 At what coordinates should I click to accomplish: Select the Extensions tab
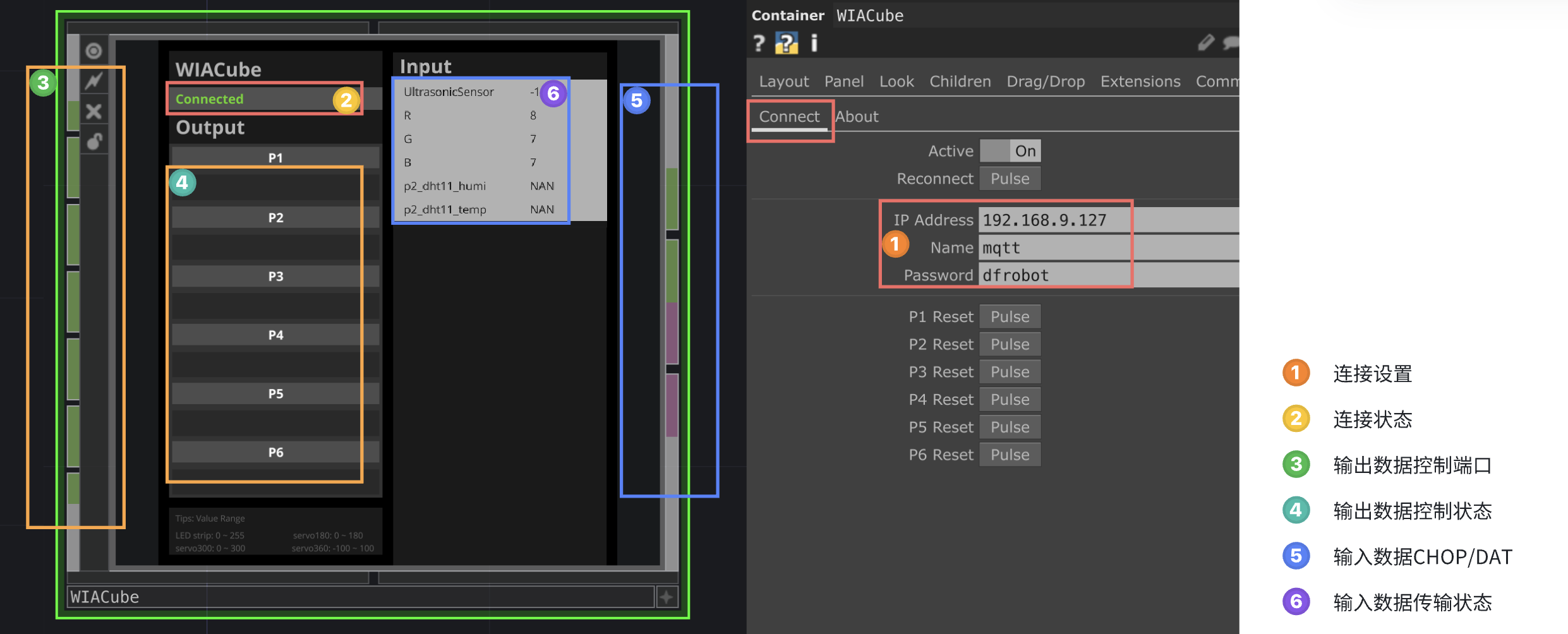[x=1140, y=81]
